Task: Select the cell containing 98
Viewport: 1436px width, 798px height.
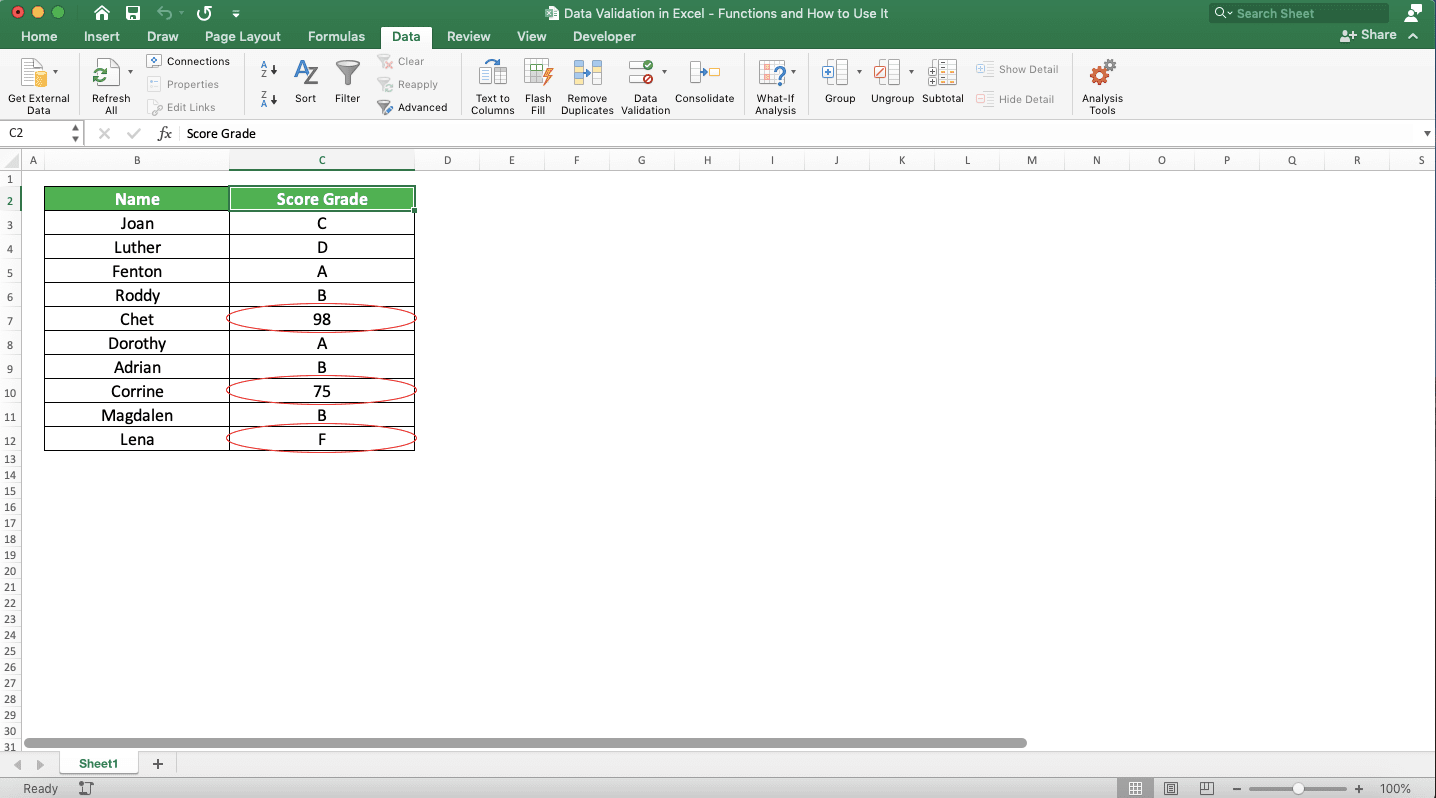Action: [x=322, y=319]
